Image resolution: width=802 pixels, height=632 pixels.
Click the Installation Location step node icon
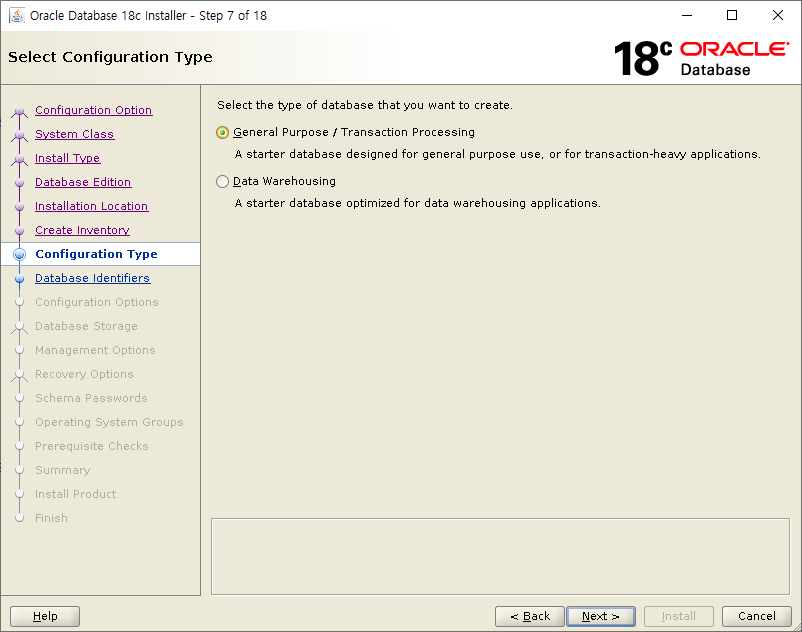(19, 207)
